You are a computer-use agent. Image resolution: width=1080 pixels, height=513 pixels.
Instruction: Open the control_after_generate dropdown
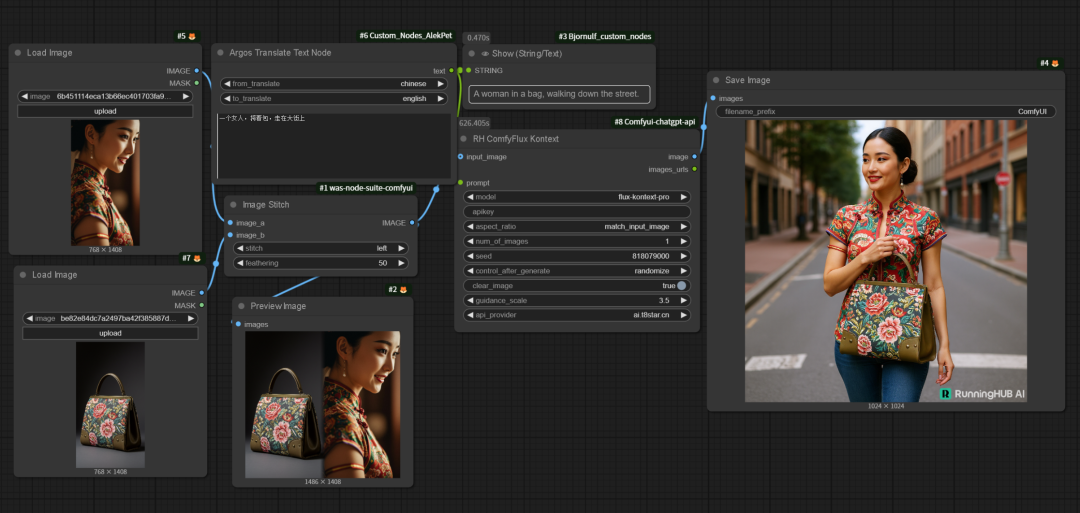click(x=576, y=271)
